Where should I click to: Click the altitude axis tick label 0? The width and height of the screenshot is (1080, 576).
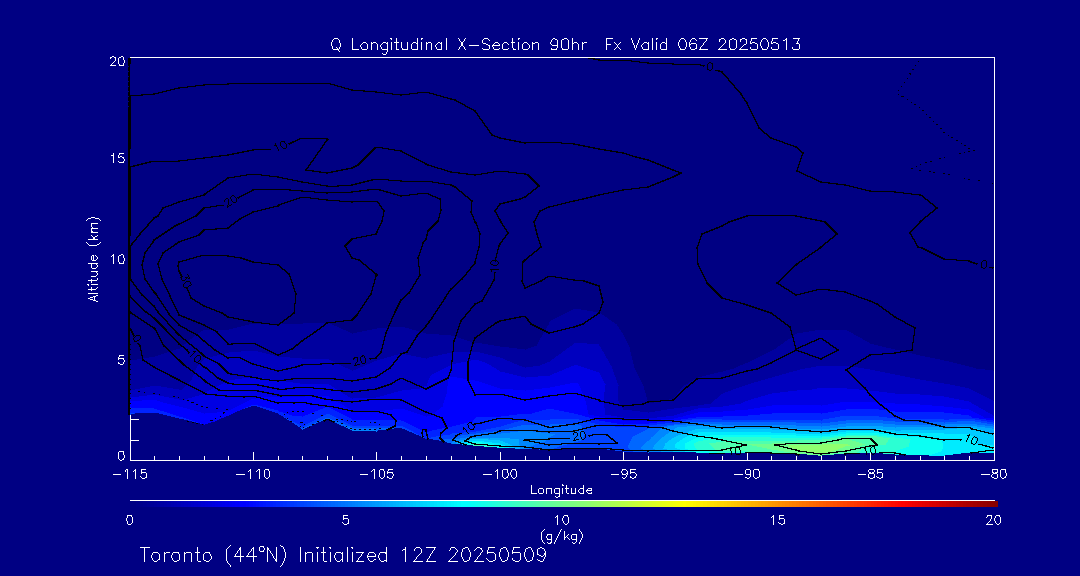pyautogui.click(x=121, y=455)
